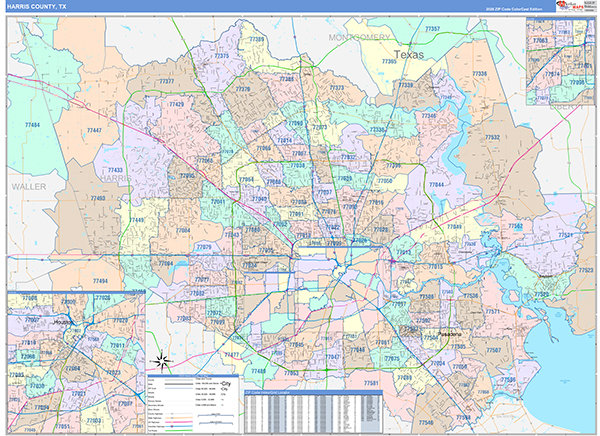
Task: Select ZIP code 77494
Action: (100, 281)
